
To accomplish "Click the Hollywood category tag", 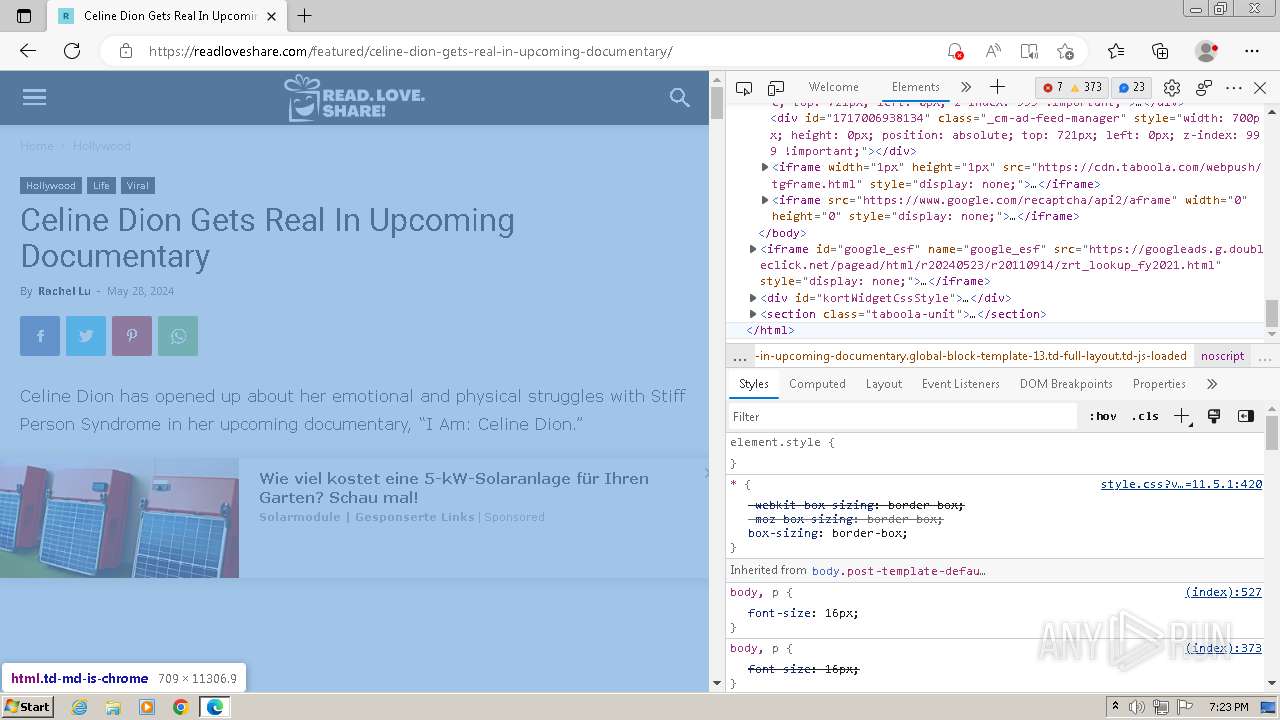I will pos(51,186).
